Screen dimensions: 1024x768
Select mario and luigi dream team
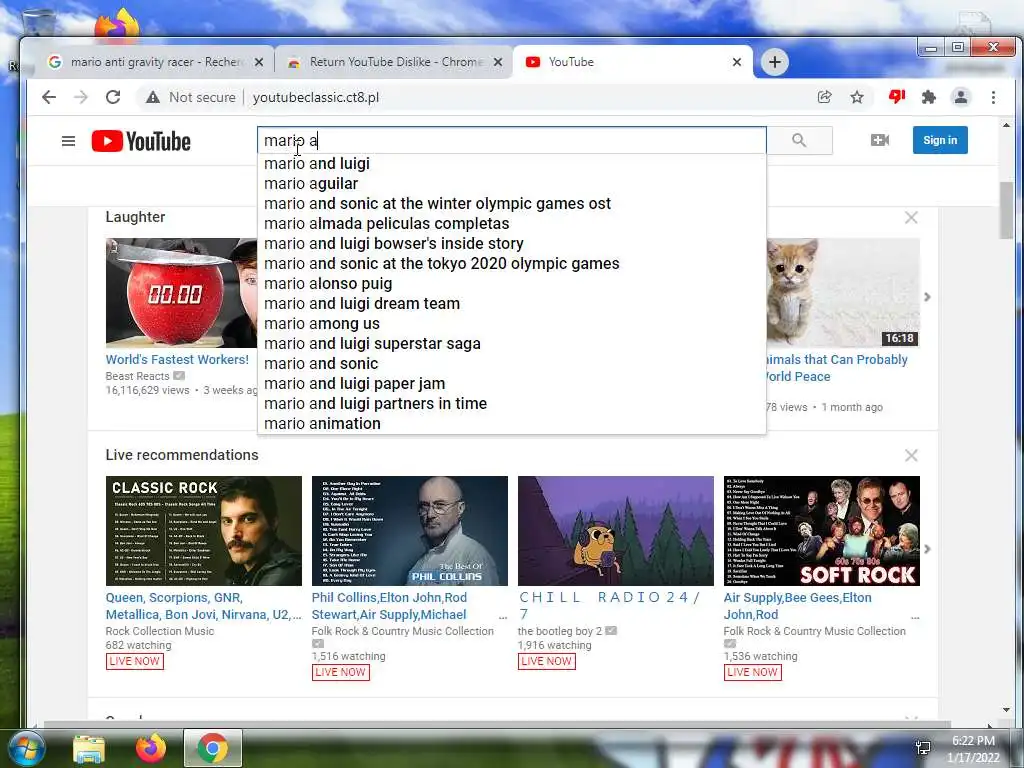point(511,304)
